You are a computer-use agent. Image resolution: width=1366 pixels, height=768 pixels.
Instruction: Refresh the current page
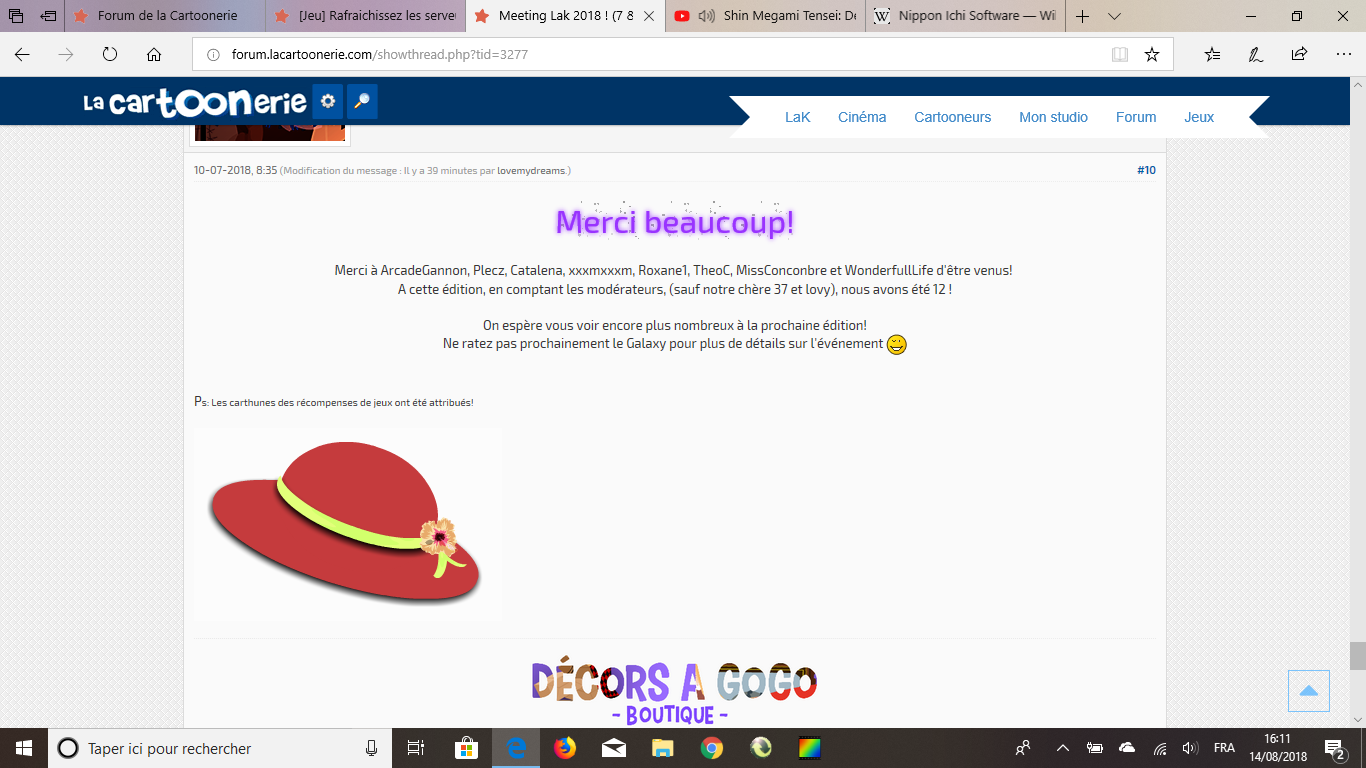click(110, 55)
